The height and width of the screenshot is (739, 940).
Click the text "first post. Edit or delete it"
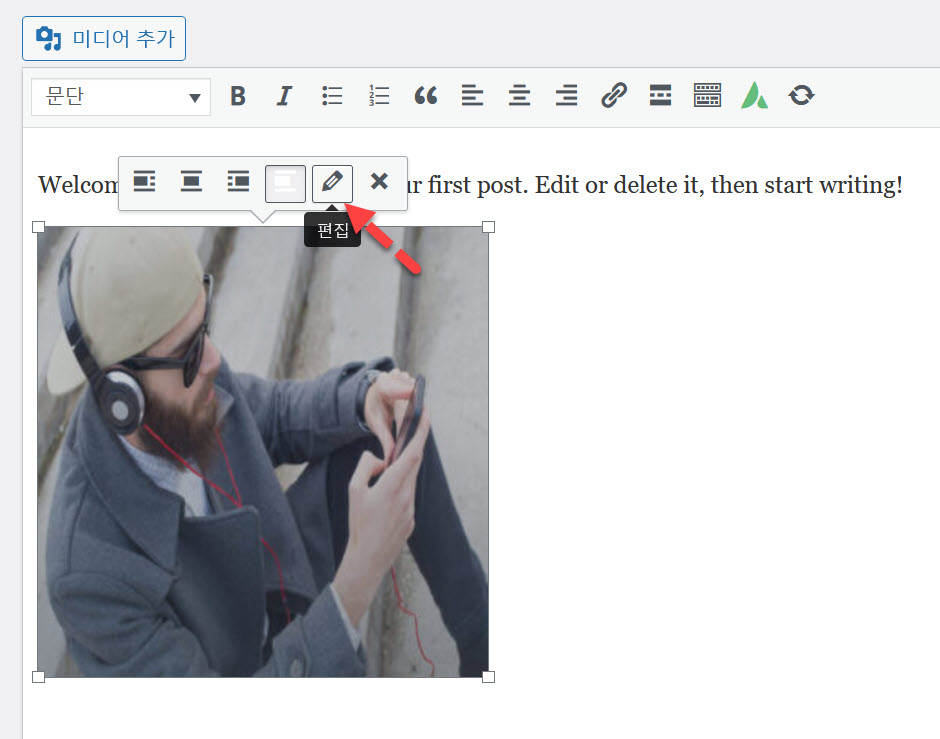564,185
